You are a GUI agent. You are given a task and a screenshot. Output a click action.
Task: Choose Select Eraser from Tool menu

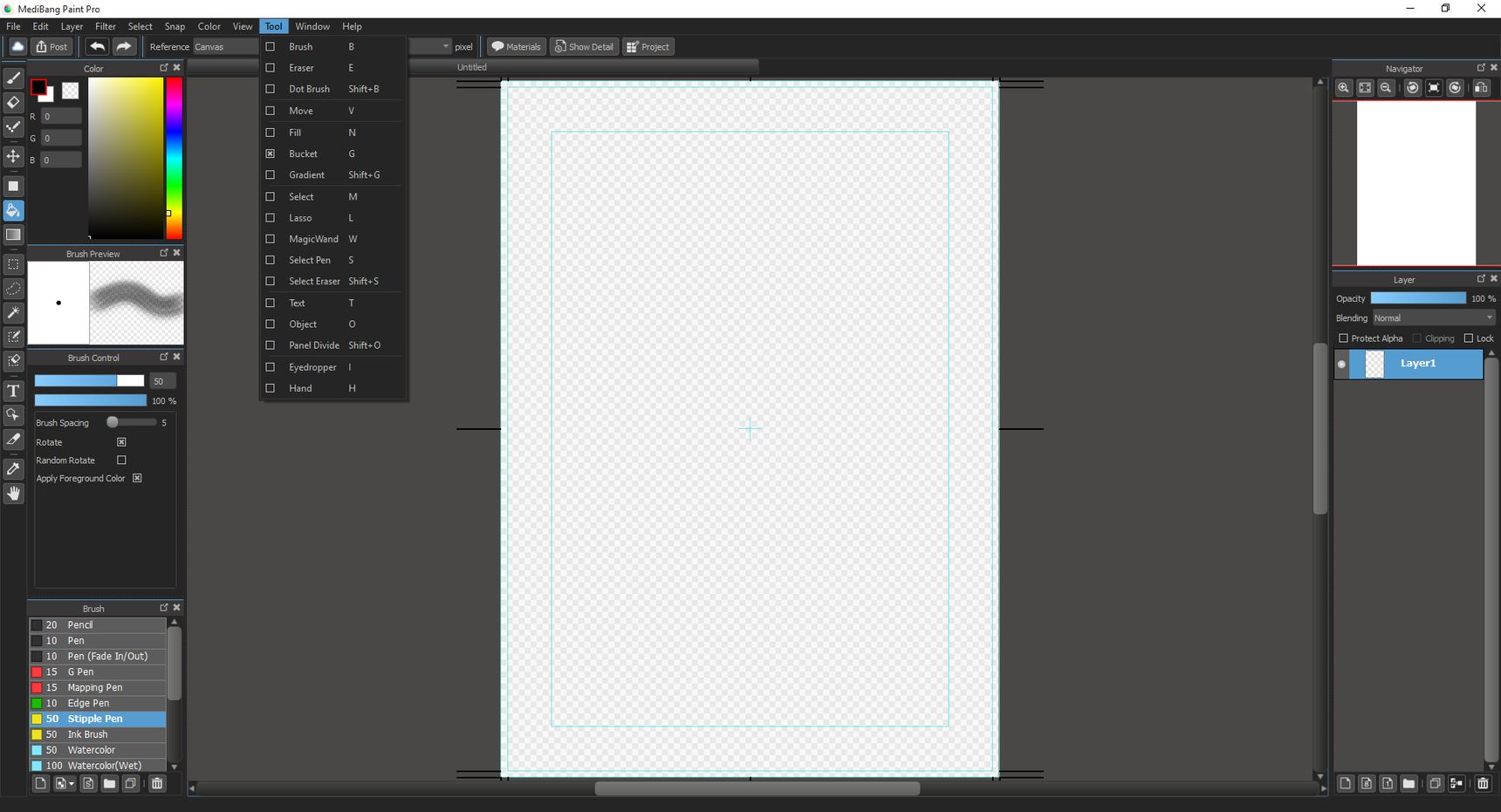pos(332,281)
